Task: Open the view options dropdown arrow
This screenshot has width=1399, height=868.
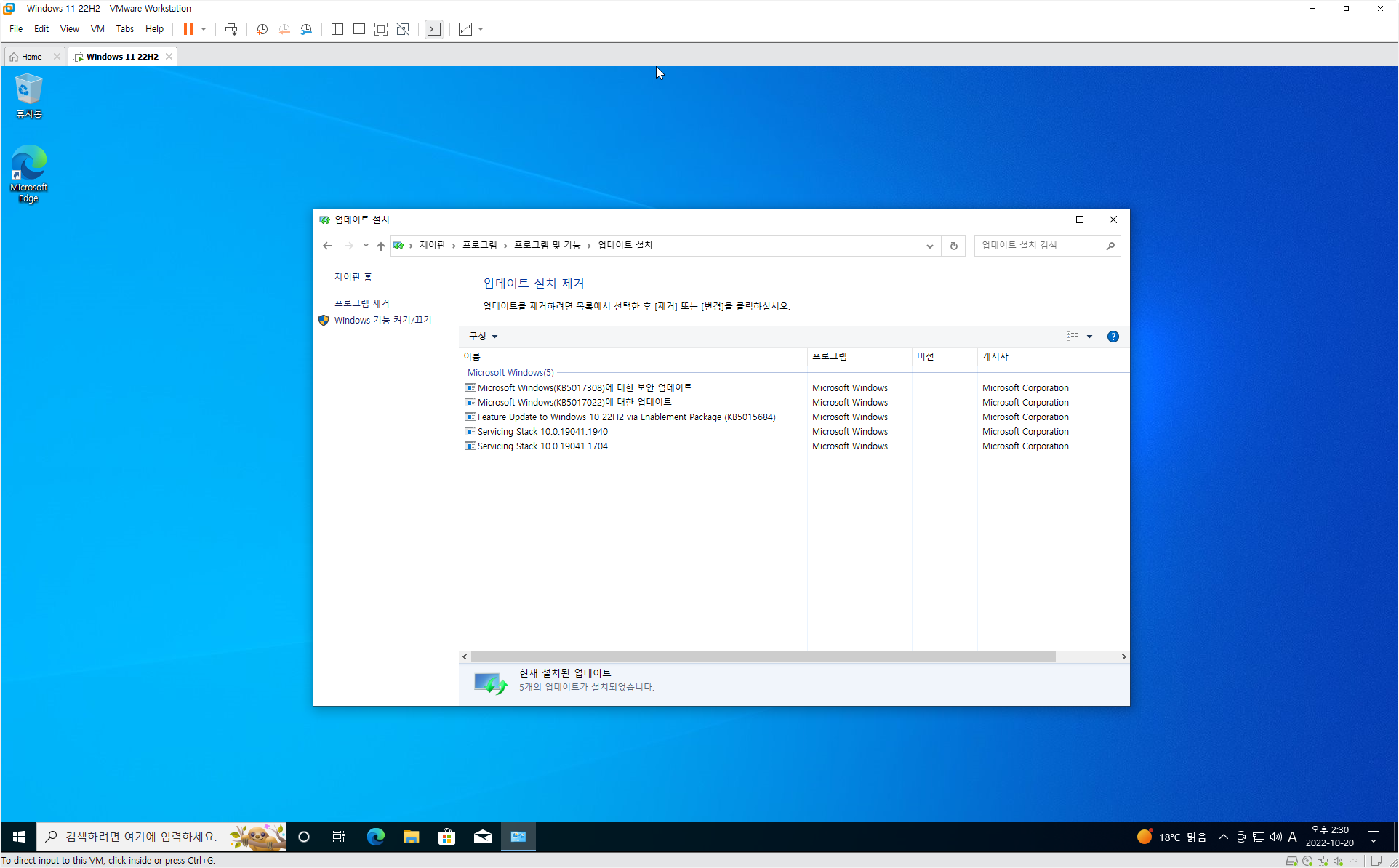Action: pyautogui.click(x=1089, y=337)
